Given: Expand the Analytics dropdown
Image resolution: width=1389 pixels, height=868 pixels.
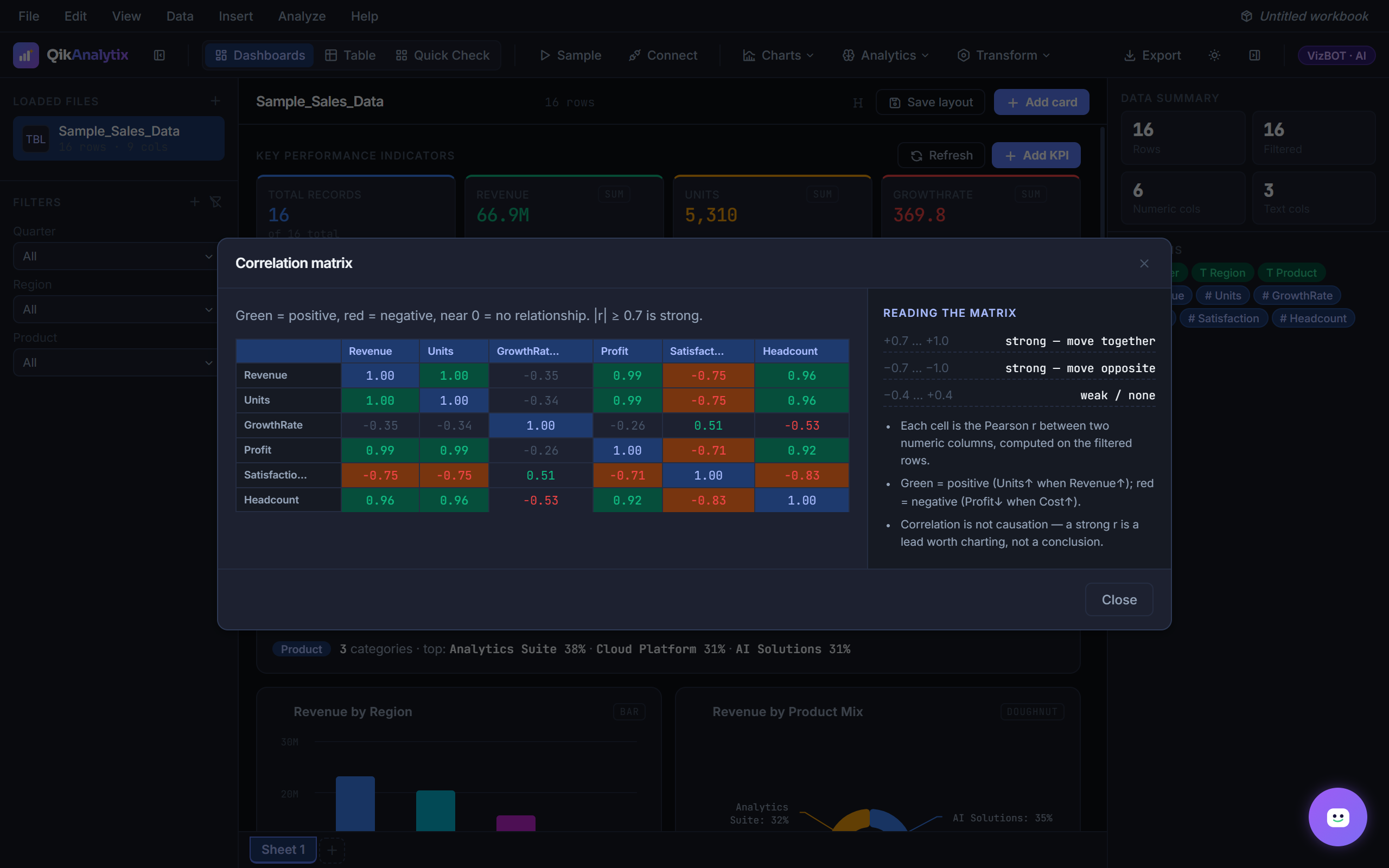Looking at the screenshot, I should (x=885, y=55).
